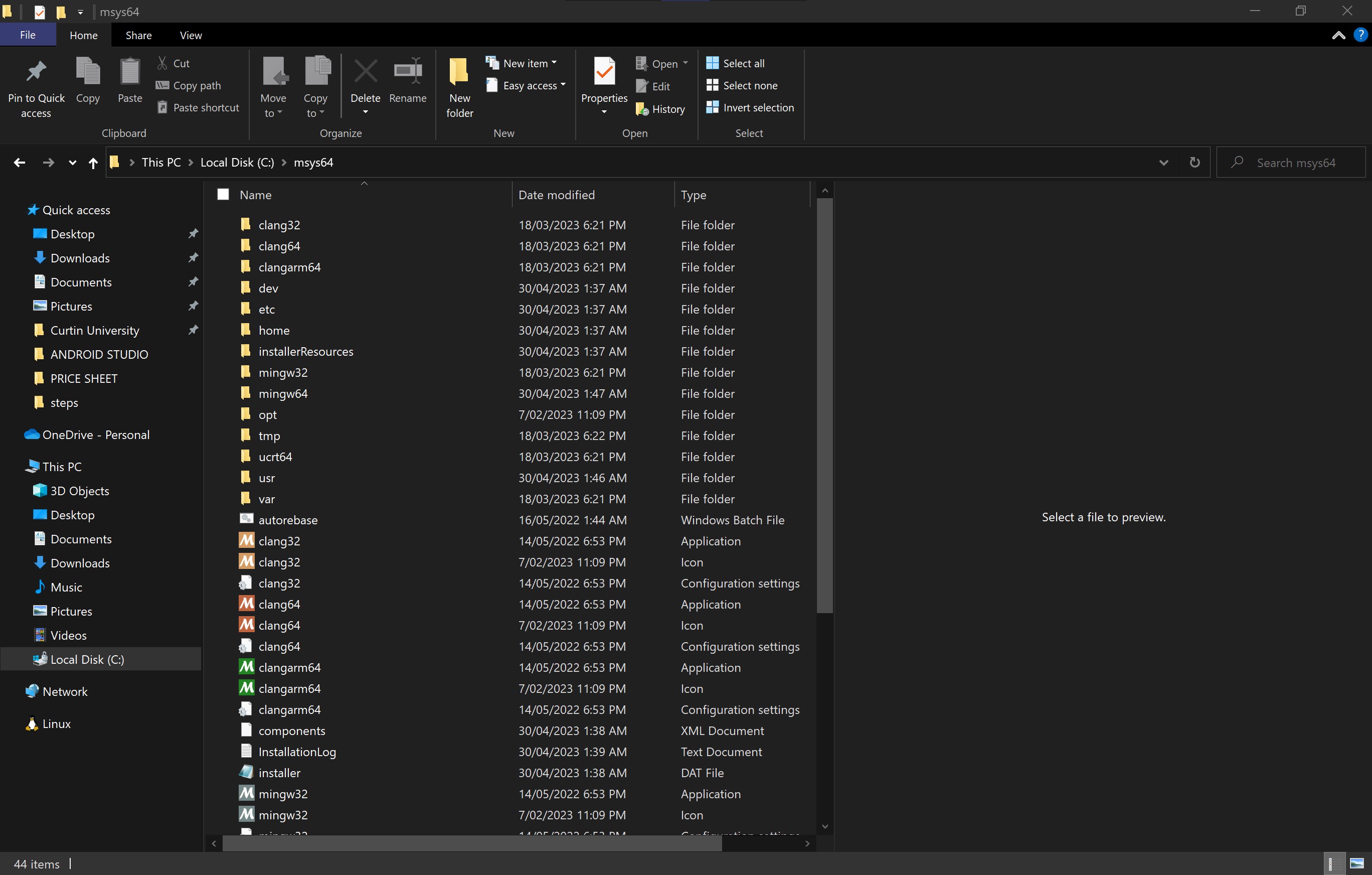The width and height of the screenshot is (1372, 875).
Task: Click Local Disk (C:) in breadcrumb
Action: tap(237, 163)
